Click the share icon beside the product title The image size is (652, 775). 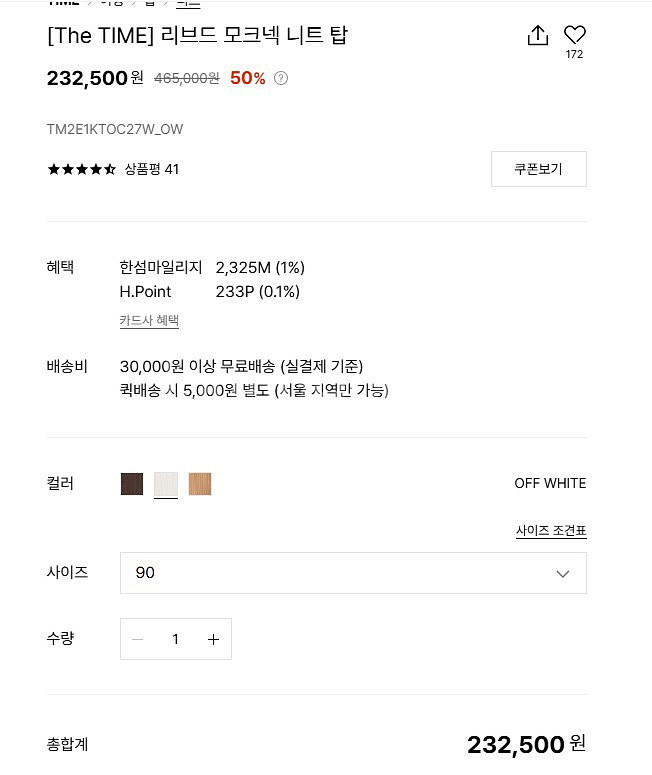pos(538,36)
